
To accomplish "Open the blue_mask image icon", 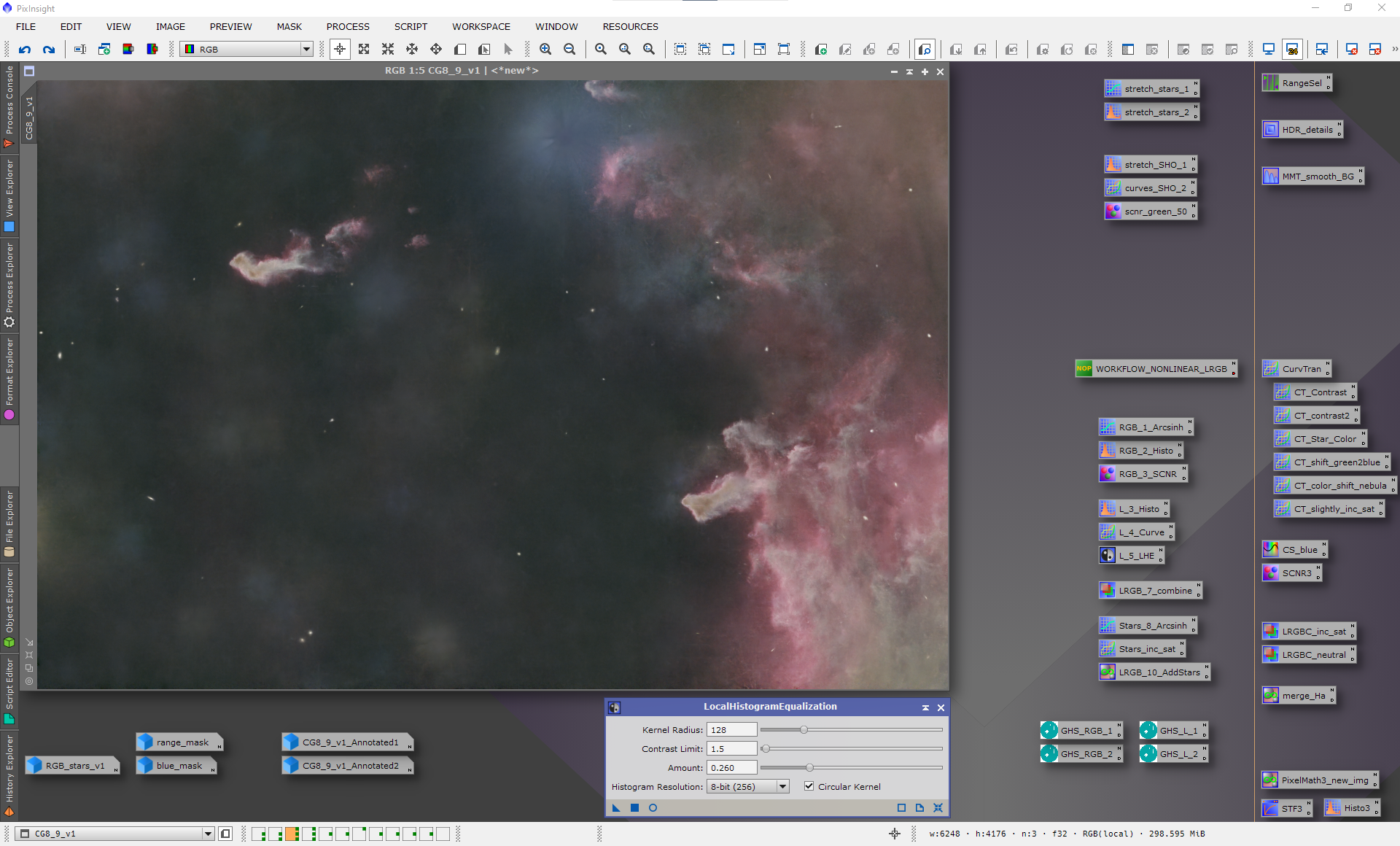I will point(176,766).
